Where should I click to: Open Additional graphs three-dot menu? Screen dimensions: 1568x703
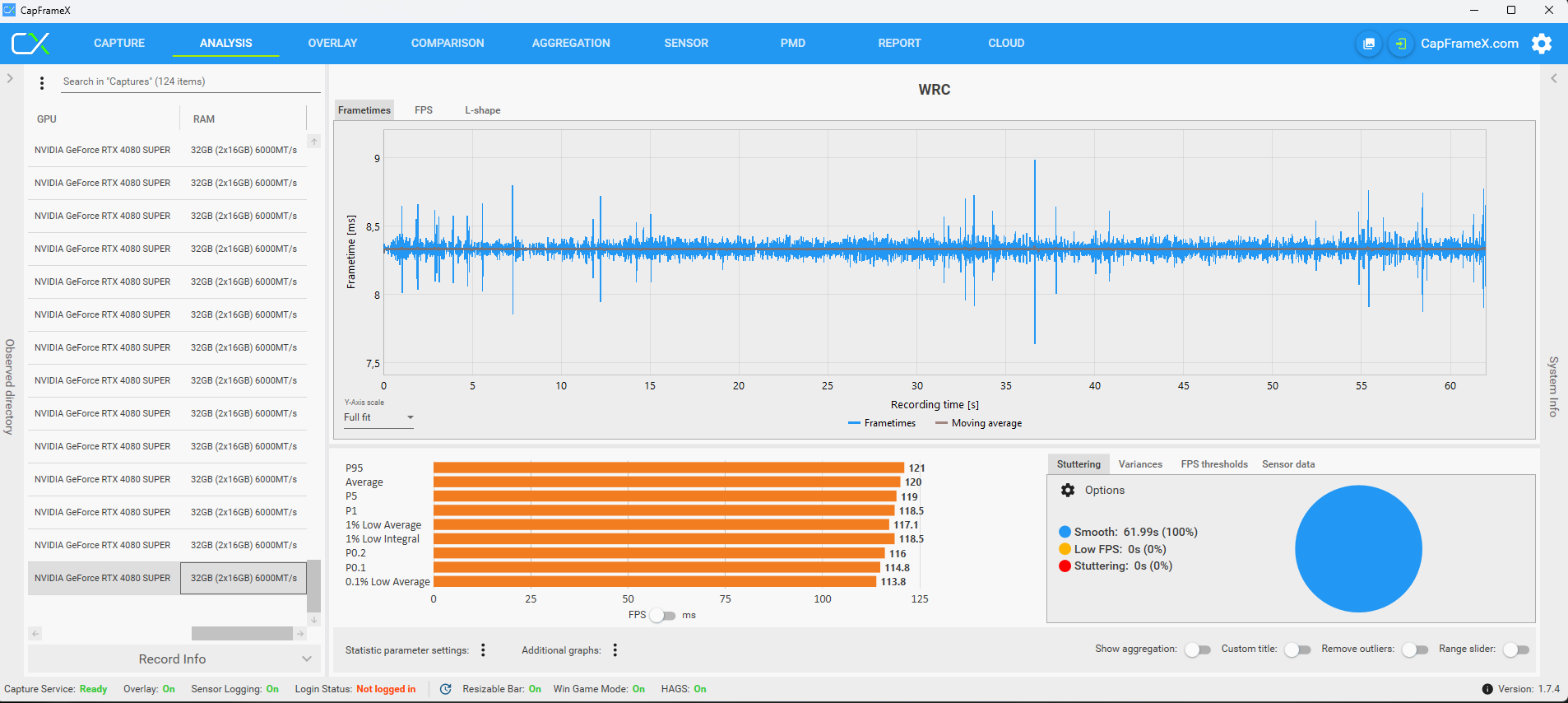(x=615, y=650)
